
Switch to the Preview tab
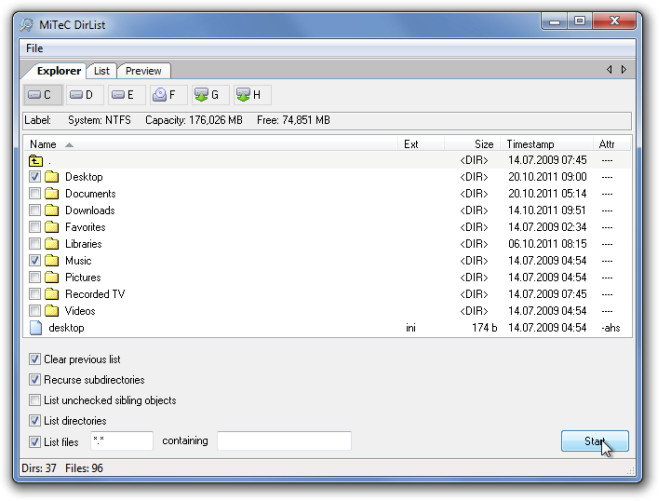[x=143, y=71]
